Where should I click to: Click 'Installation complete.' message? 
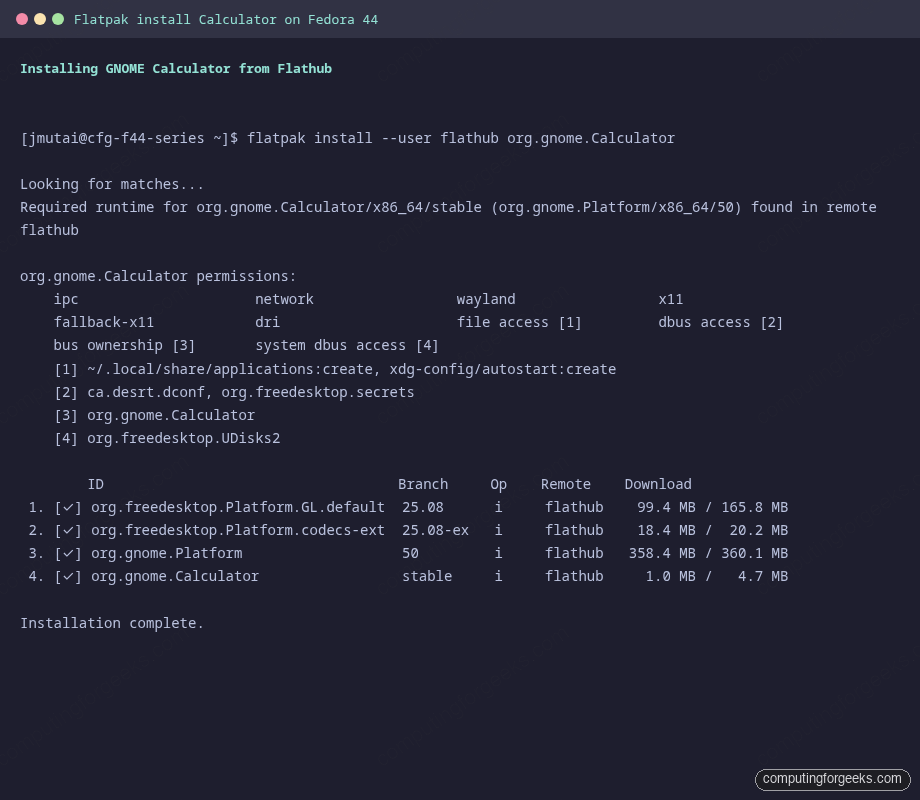112,623
